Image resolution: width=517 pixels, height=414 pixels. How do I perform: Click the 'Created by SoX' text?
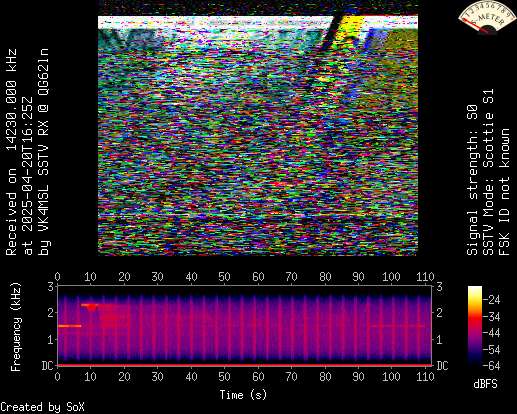(x=42, y=407)
